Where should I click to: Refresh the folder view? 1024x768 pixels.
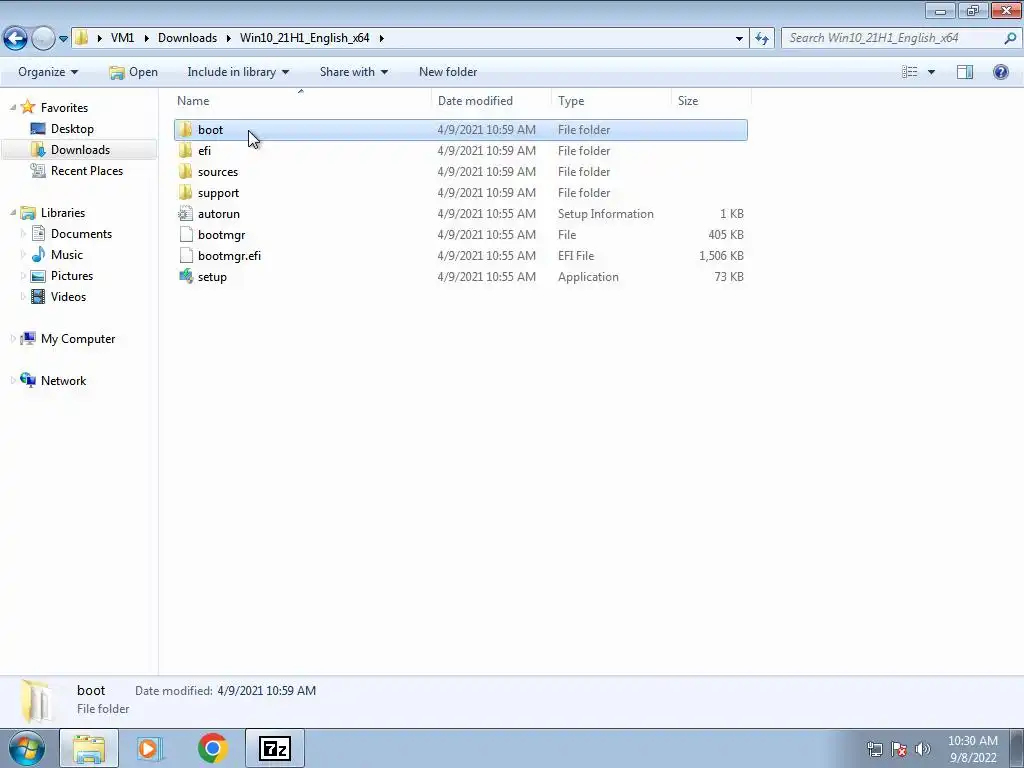(x=762, y=39)
